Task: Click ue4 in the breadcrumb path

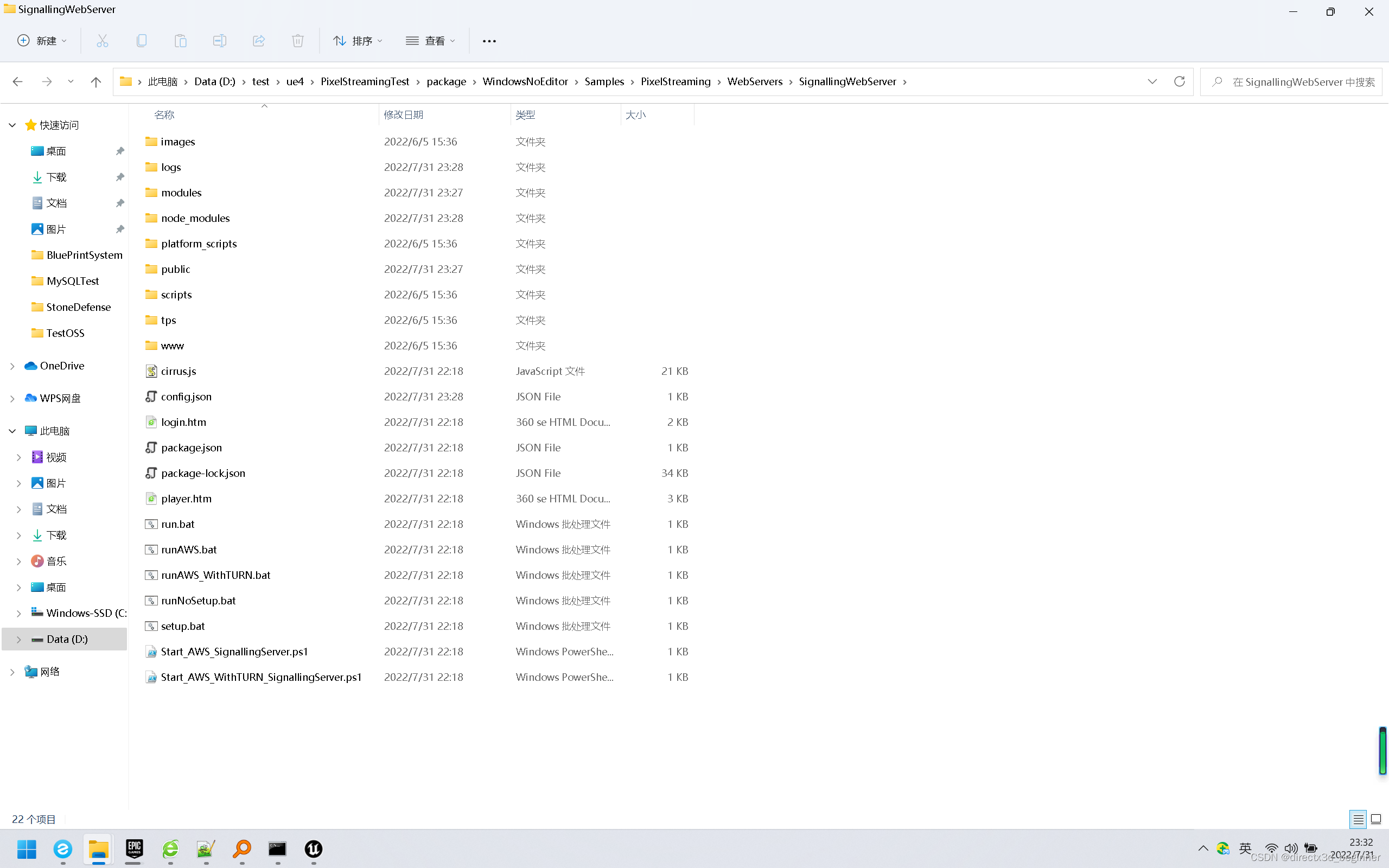Action: pos(295,81)
